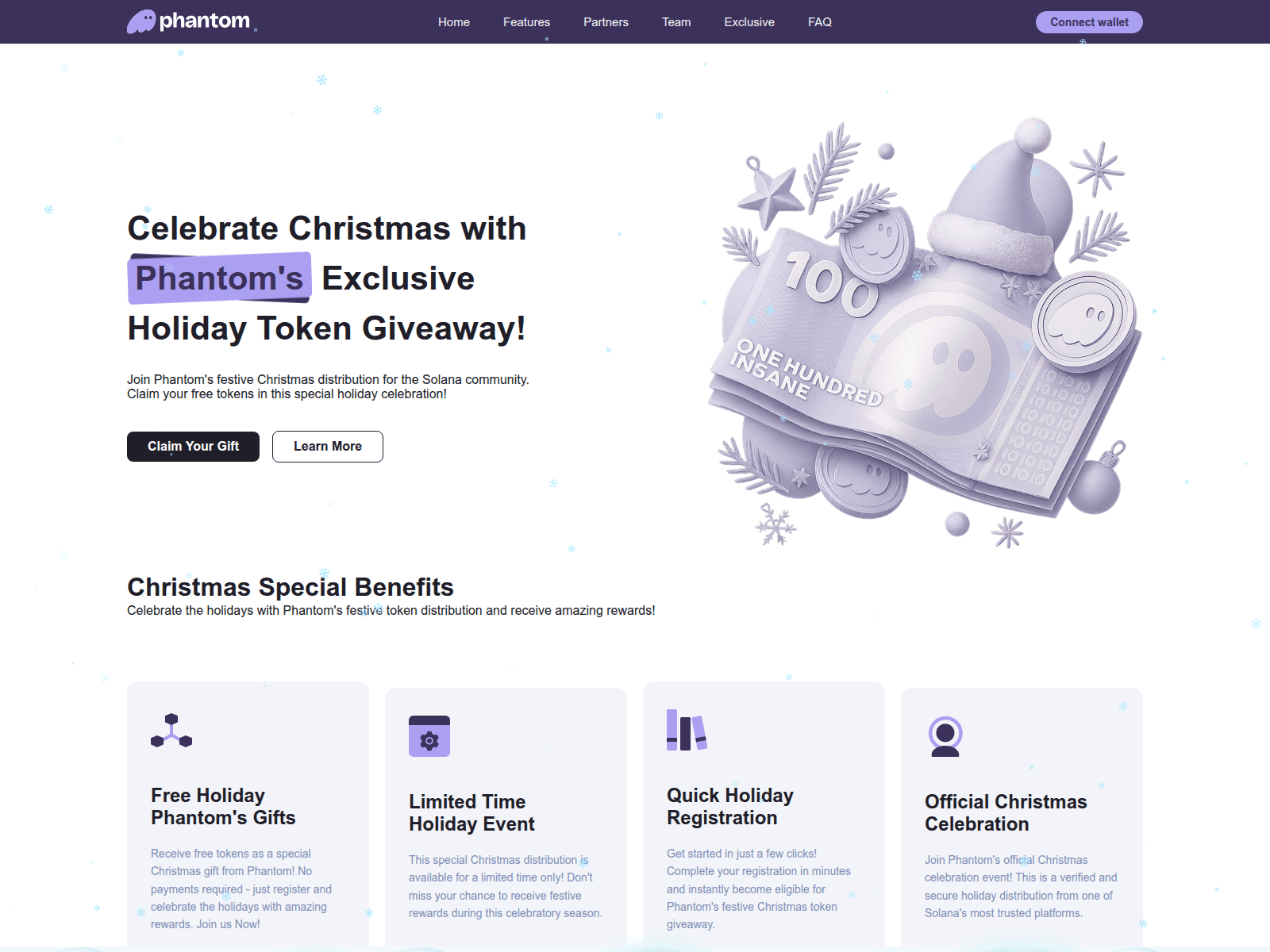Select the Team navigation item
Viewport: 1270px width, 952px height.
[676, 22]
